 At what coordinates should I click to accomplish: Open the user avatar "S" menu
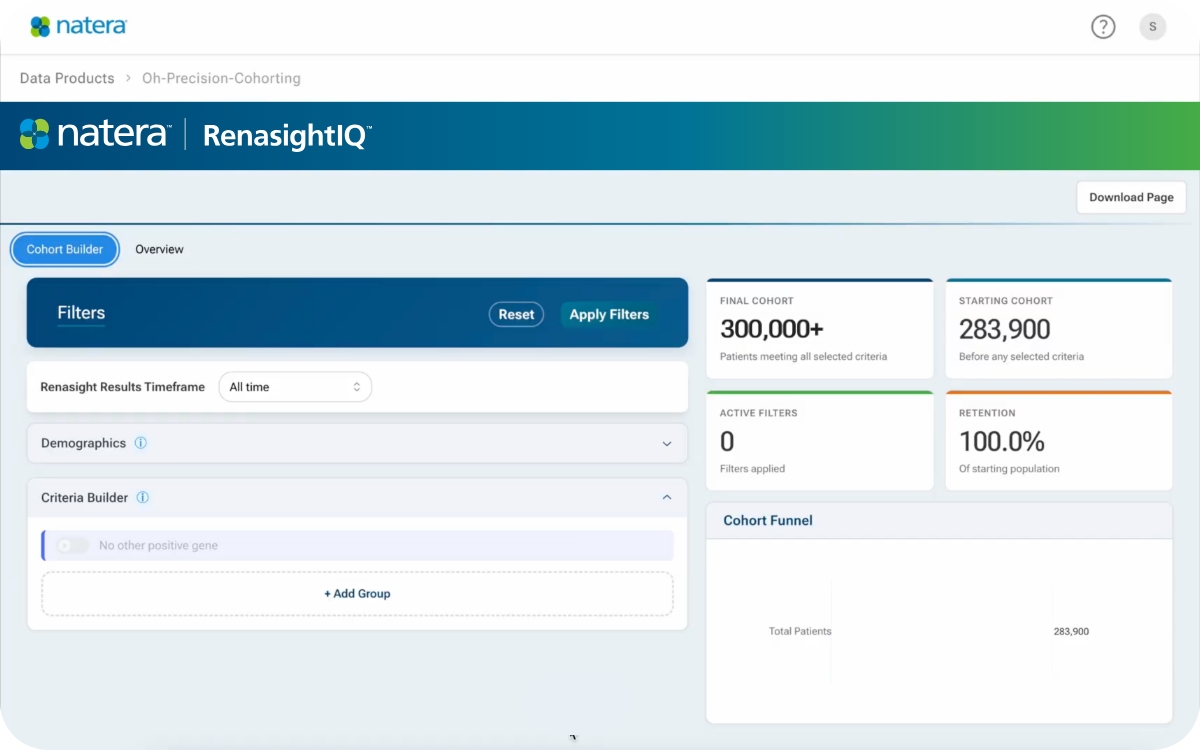pyautogui.click(x=1153, y=27)
